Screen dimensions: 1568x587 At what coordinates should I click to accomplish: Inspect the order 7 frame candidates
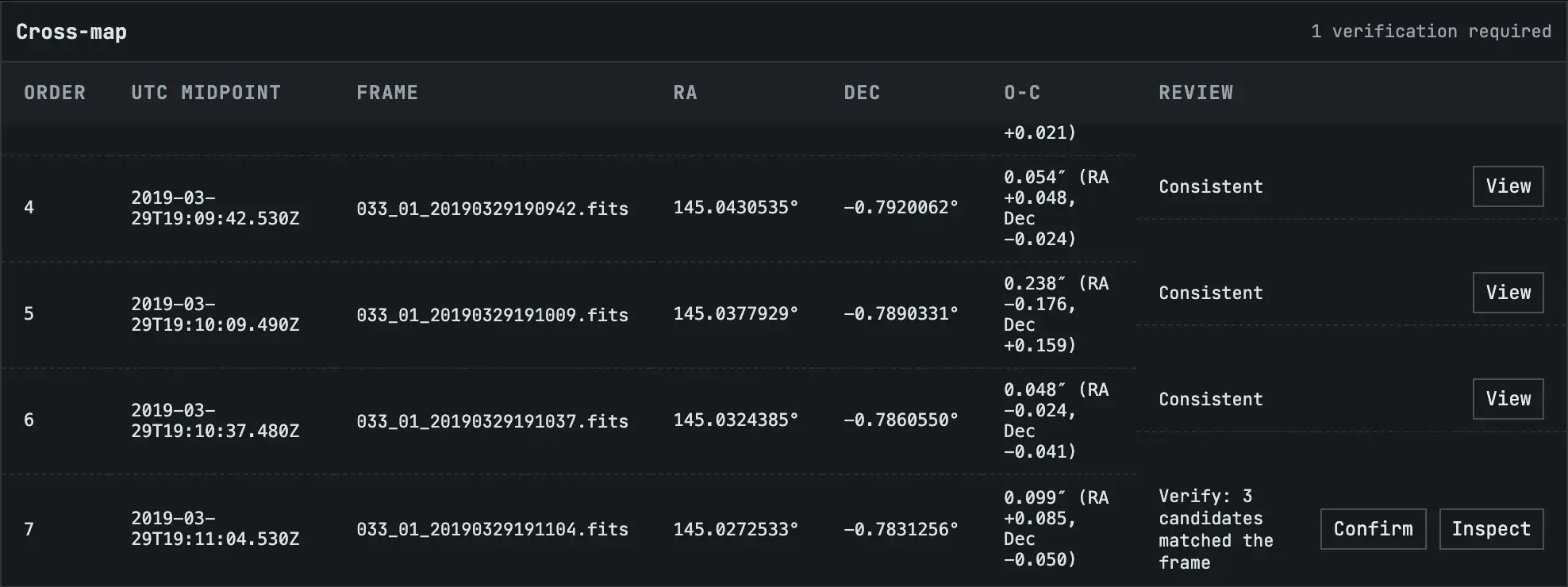[x=1491, y=529]
